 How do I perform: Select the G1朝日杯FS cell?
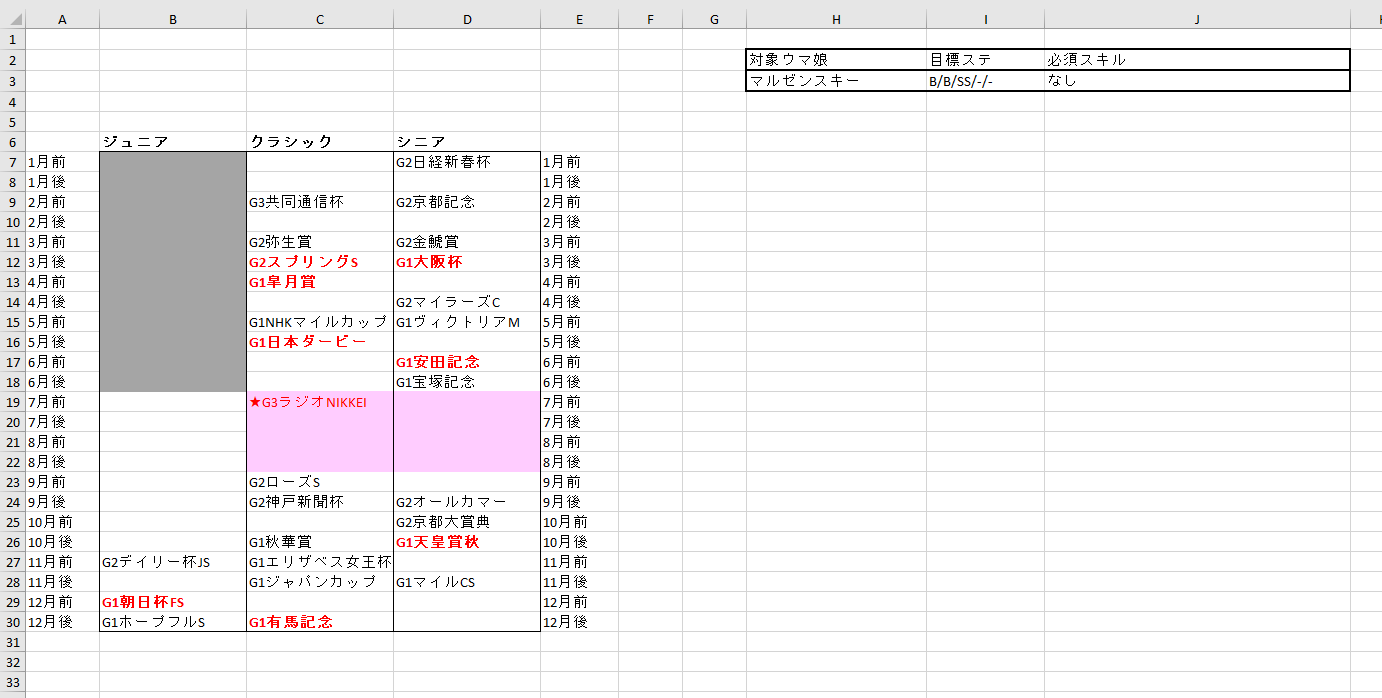point(172,602)
